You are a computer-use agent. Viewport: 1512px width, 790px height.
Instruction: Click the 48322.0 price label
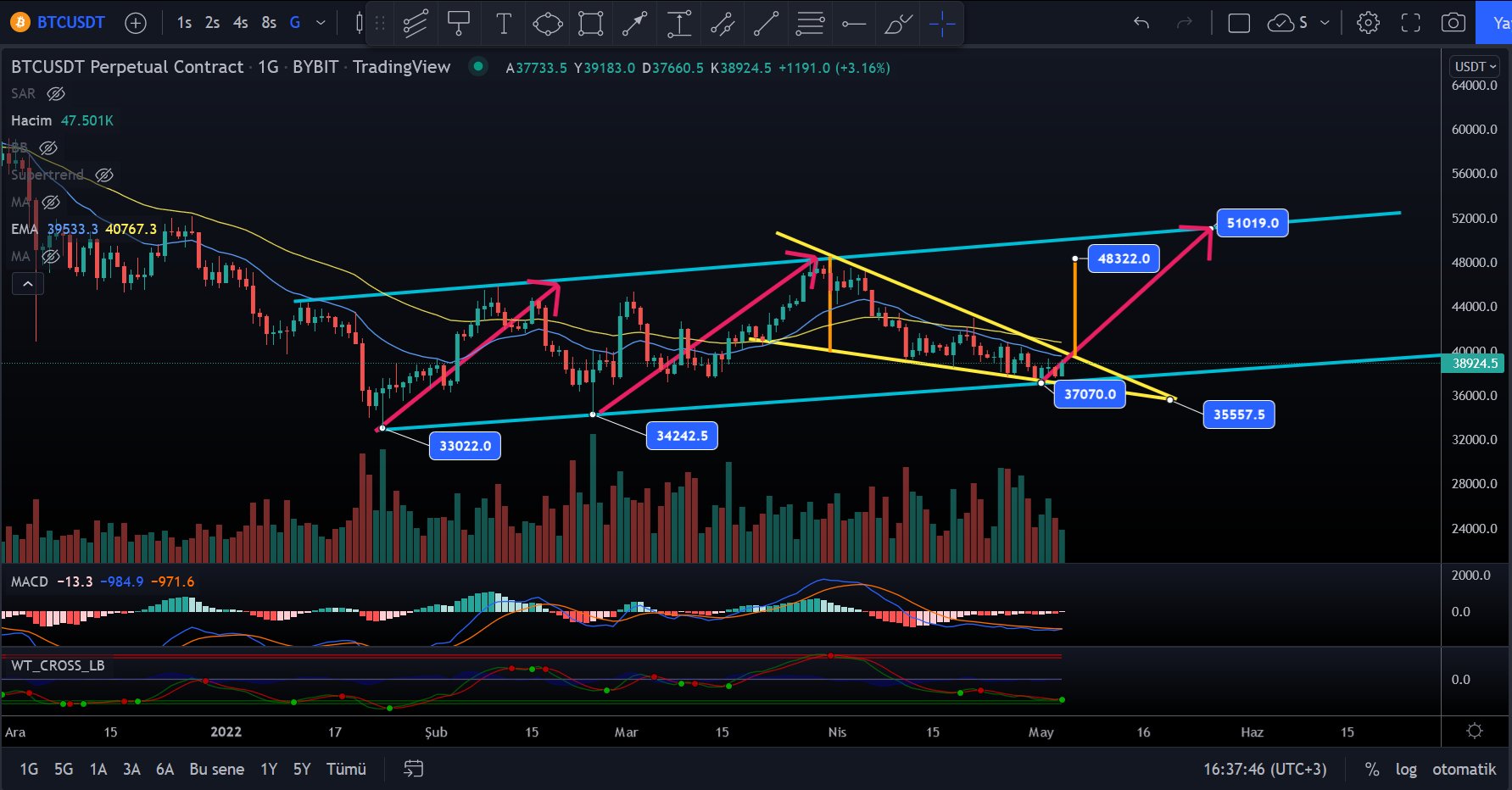click(1124, 259)
